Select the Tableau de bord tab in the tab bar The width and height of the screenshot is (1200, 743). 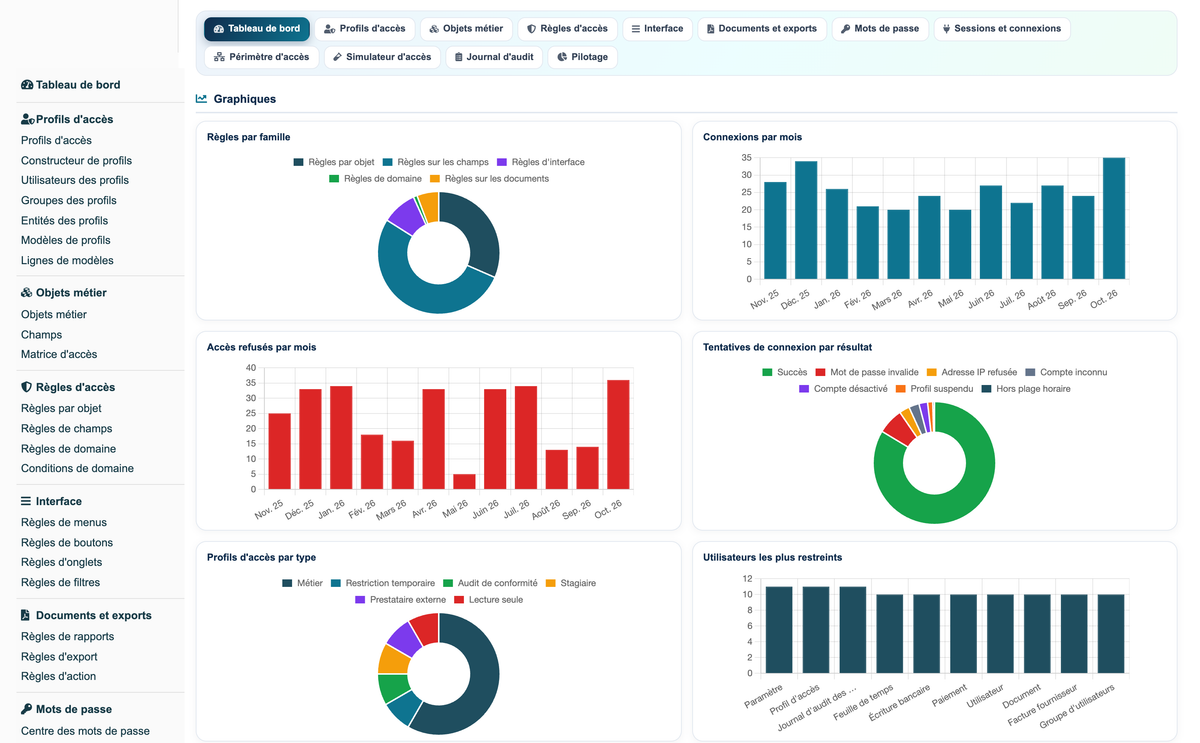(257, 29)
